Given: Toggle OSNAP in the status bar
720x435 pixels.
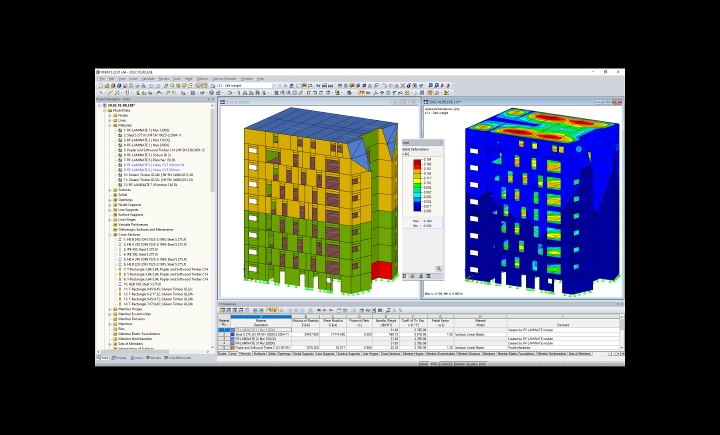Looking at the screenshot, I should pyautogui.click(x=460, y=364).
